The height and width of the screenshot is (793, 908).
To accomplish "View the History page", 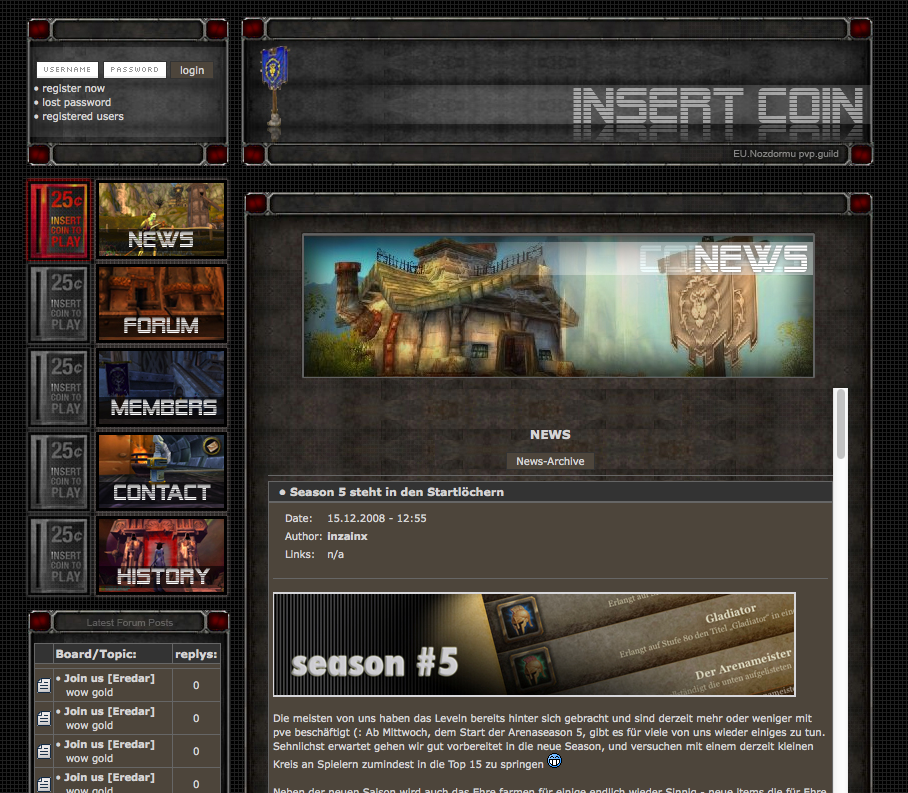I will coord(162,556).
